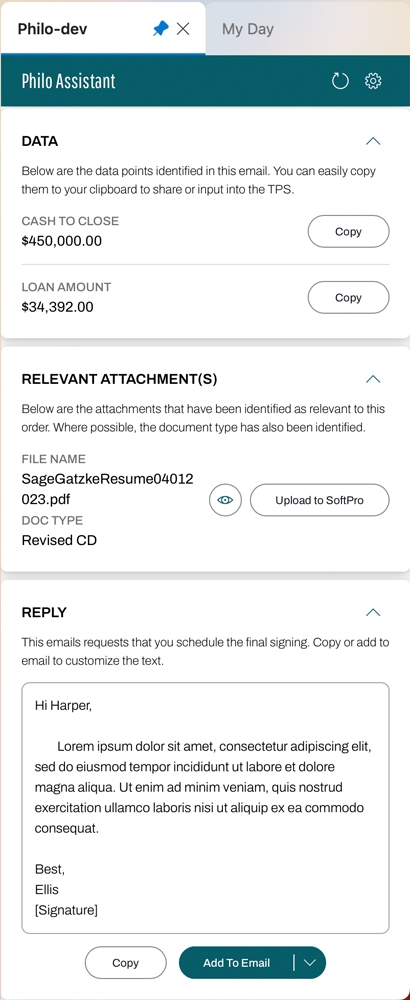Copy the reply text

126,963
